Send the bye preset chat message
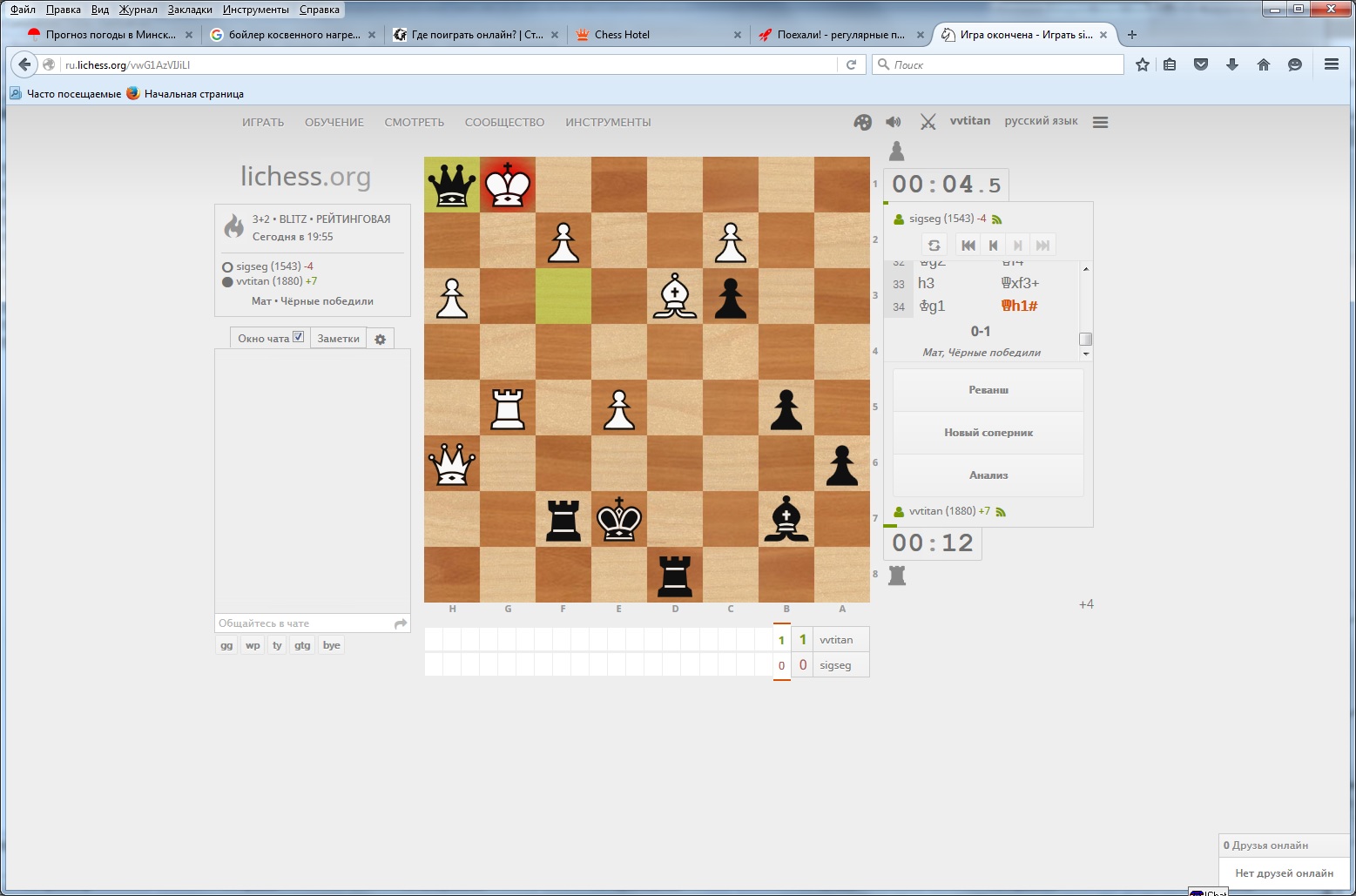Viewport: 1356px width, 896px height. pos(331,645)
